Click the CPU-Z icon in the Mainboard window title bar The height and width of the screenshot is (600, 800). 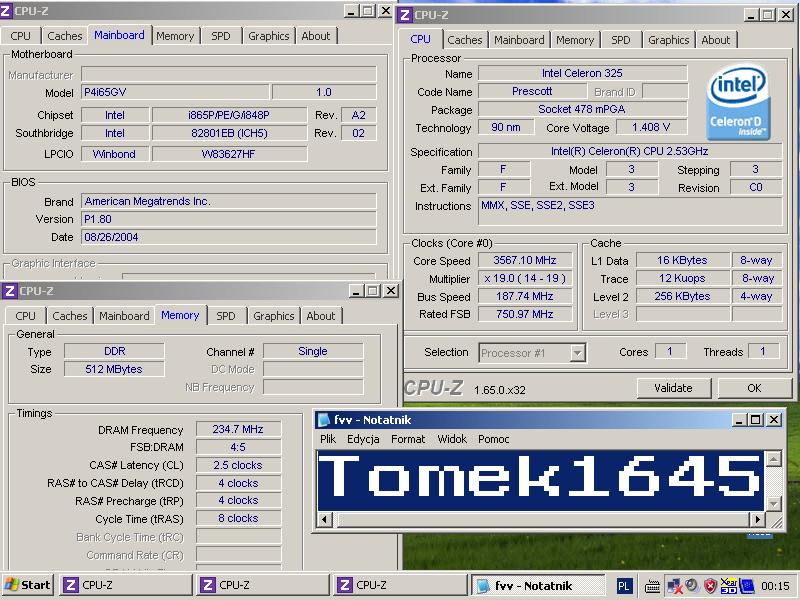(6, 11)
